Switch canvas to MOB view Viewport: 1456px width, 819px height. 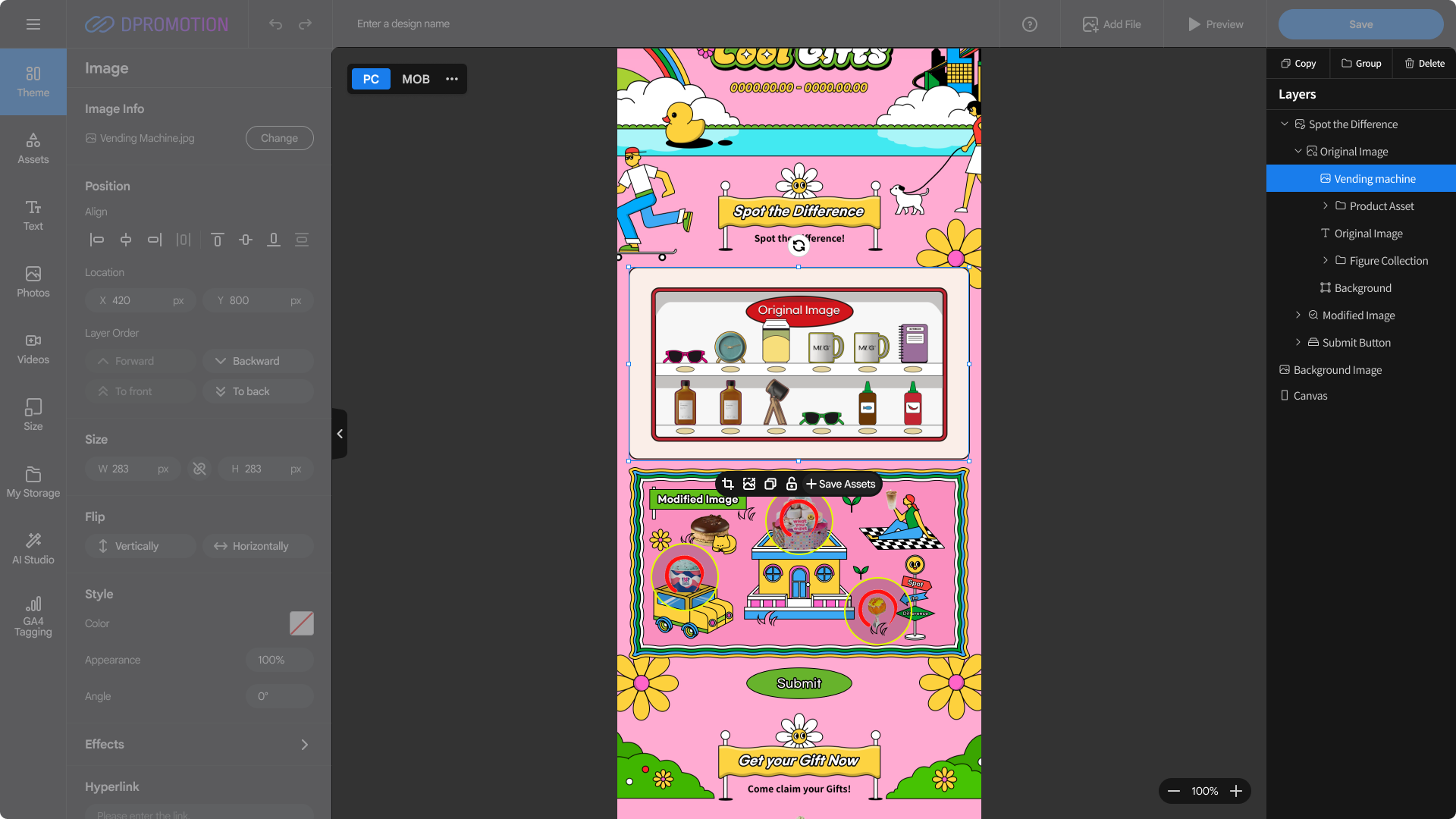(x=416, y=79)
